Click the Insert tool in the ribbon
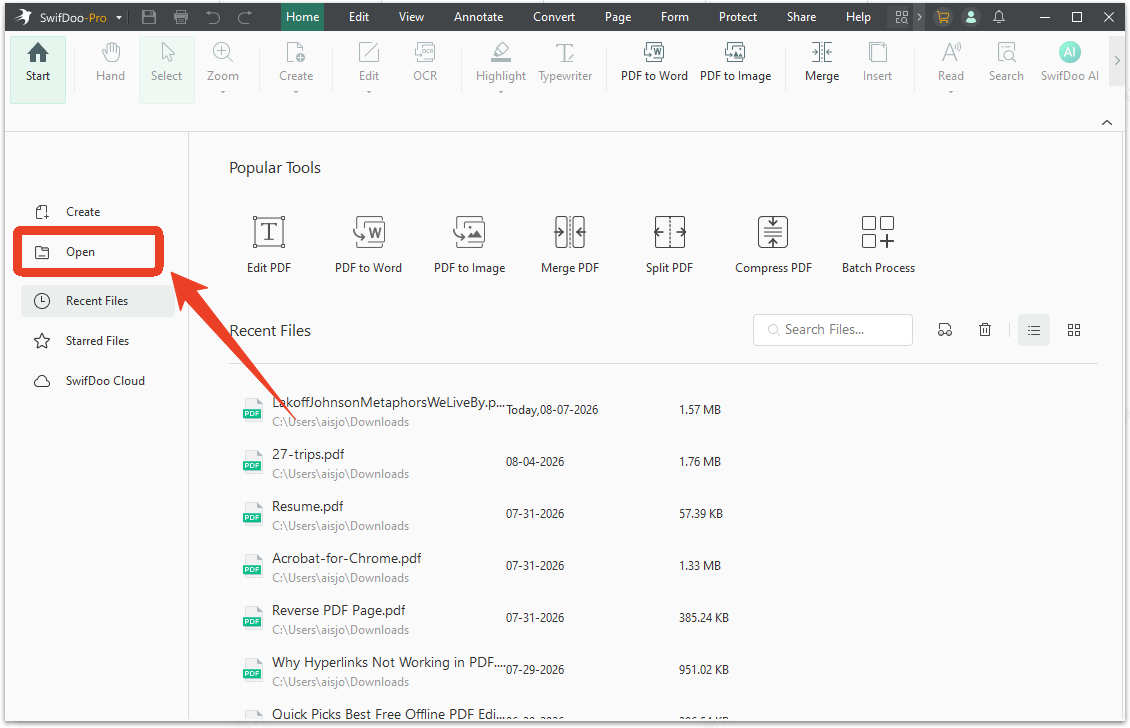Image resolution: width=1130 pixels, height=728 pixels. 877,63
